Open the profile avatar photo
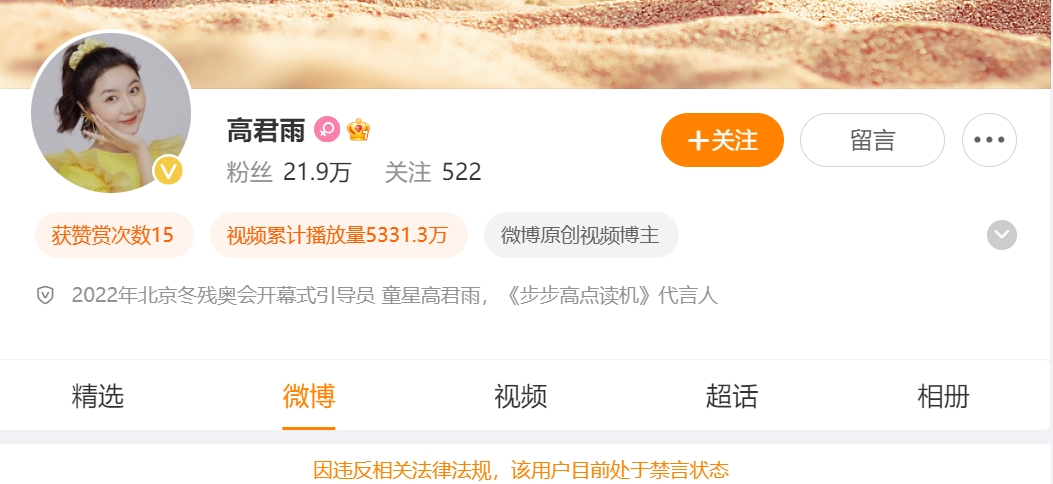The height and width of the screenshot is (484, 1053). [x=111, y=112]
